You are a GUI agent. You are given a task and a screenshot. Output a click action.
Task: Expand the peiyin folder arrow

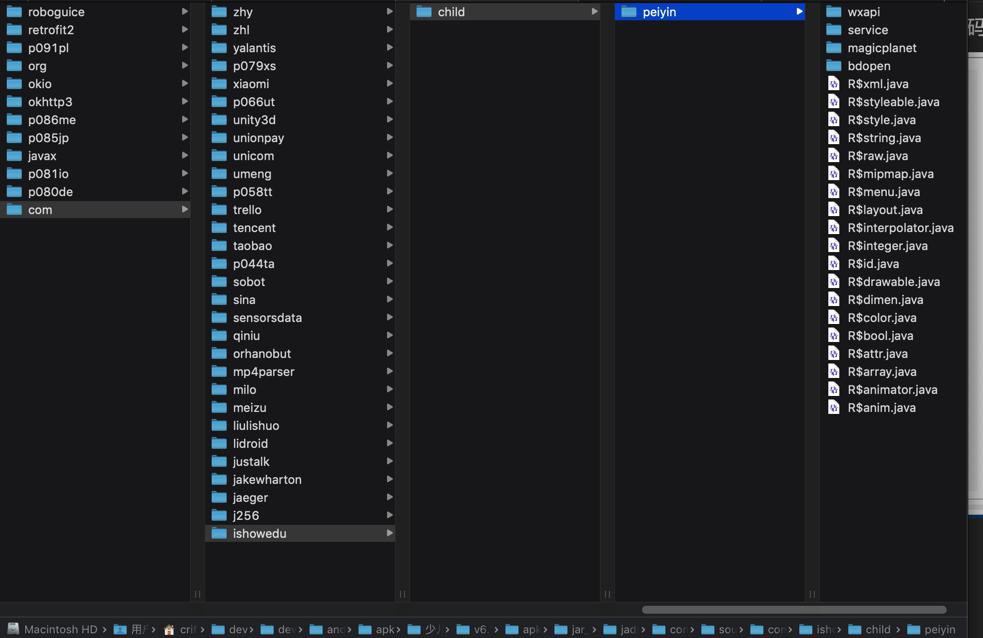point(799,11)
